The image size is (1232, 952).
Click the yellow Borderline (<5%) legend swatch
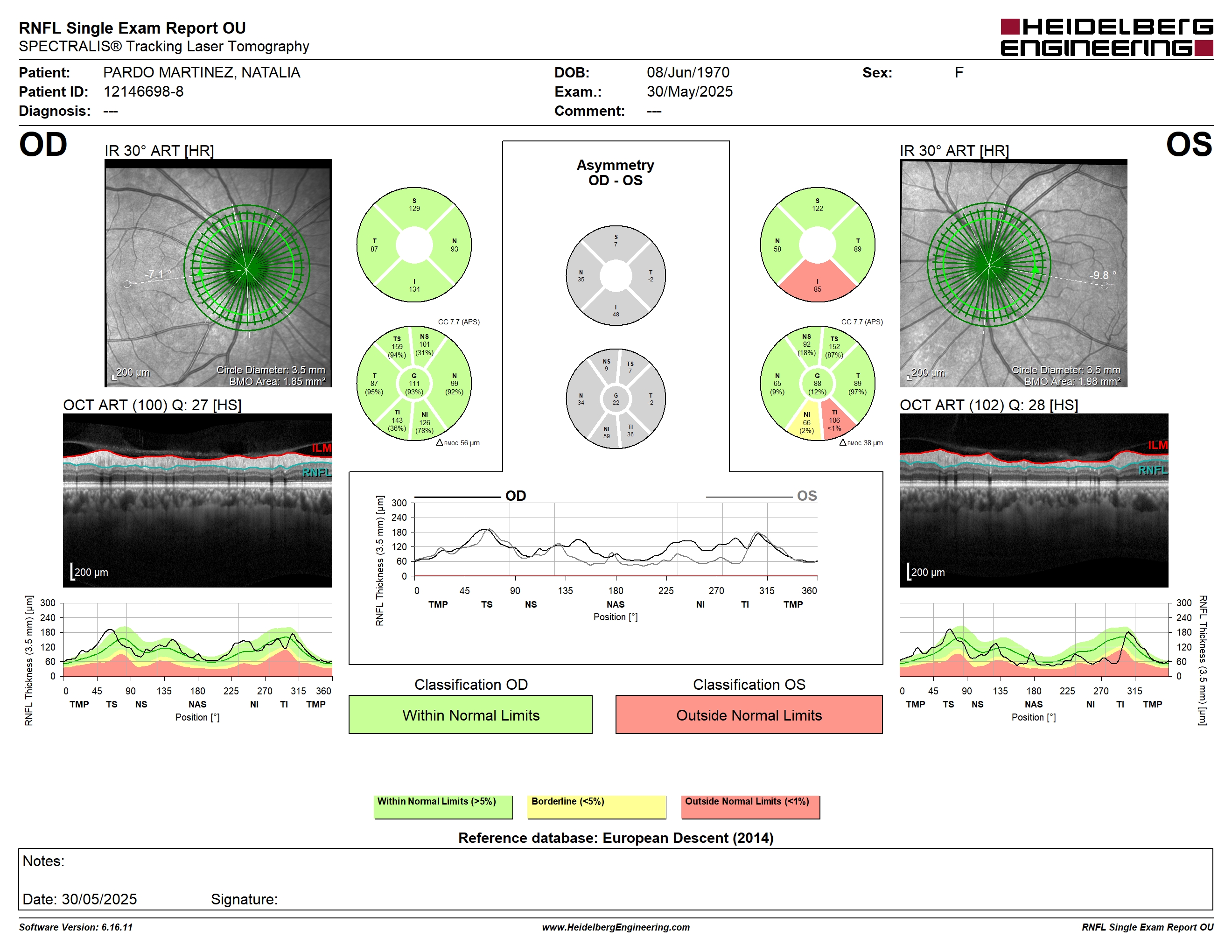pyautogui.click(x=596, y=806)
